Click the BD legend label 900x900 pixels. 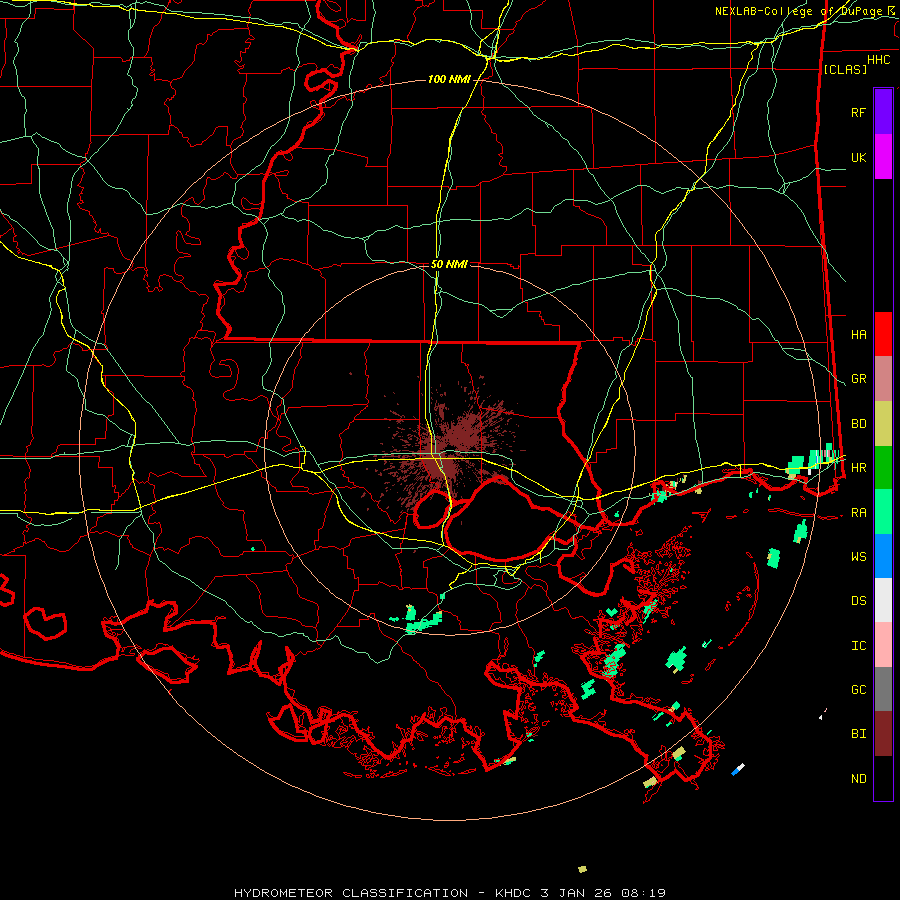(858, 424)
